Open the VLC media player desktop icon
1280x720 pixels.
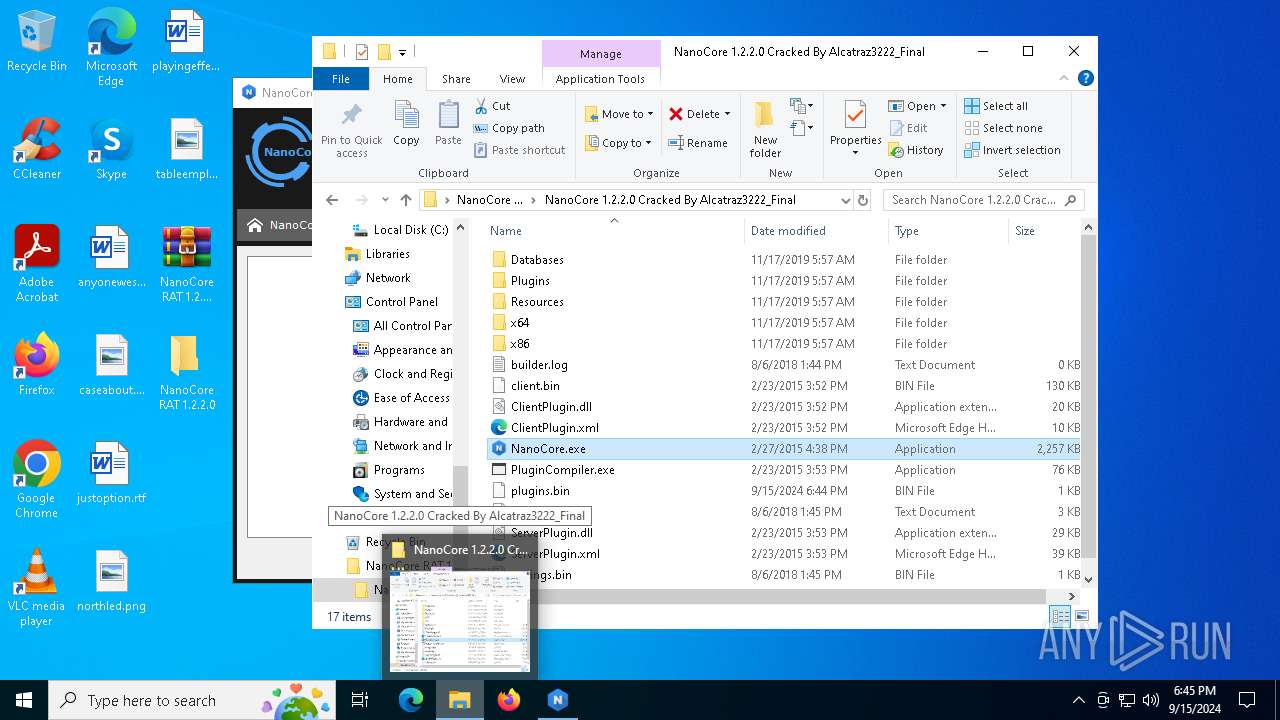36,588
